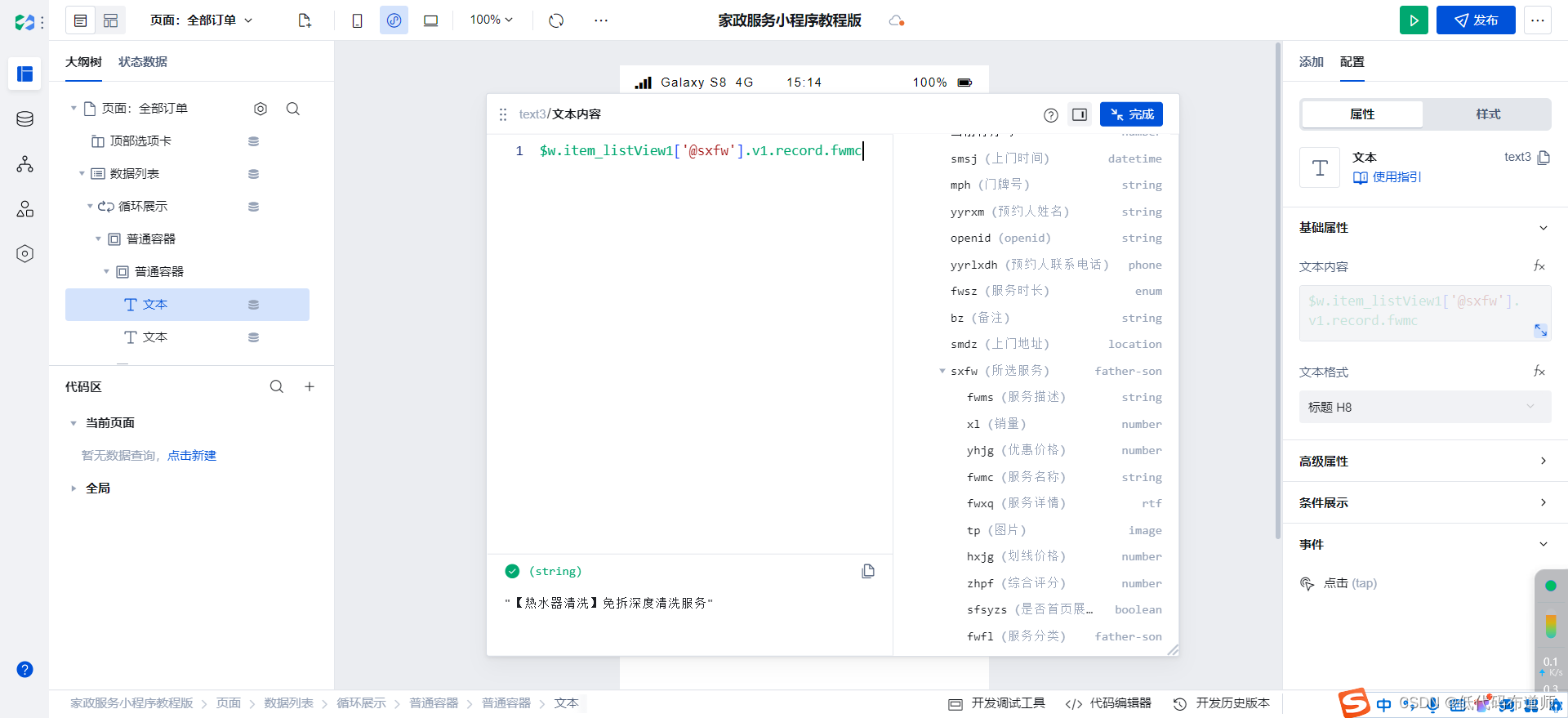
Task: Copy the text3 component id
Action: pos(1543,158)
